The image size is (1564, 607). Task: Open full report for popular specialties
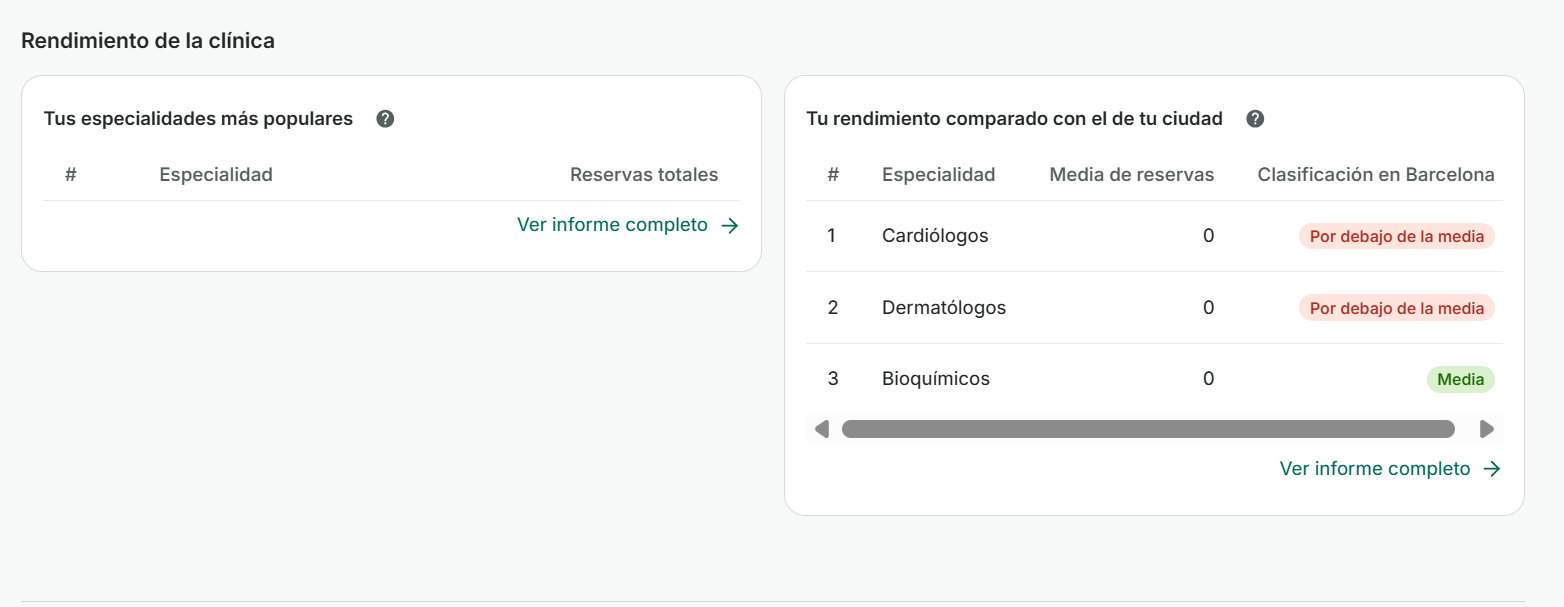click(612, 225)
